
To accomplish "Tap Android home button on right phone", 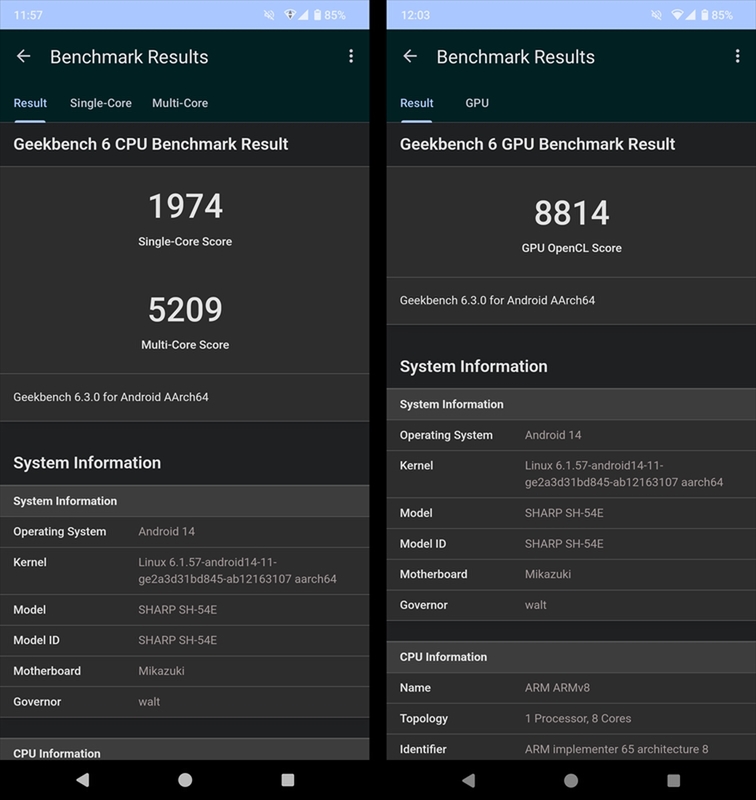I will pos(571,780).
